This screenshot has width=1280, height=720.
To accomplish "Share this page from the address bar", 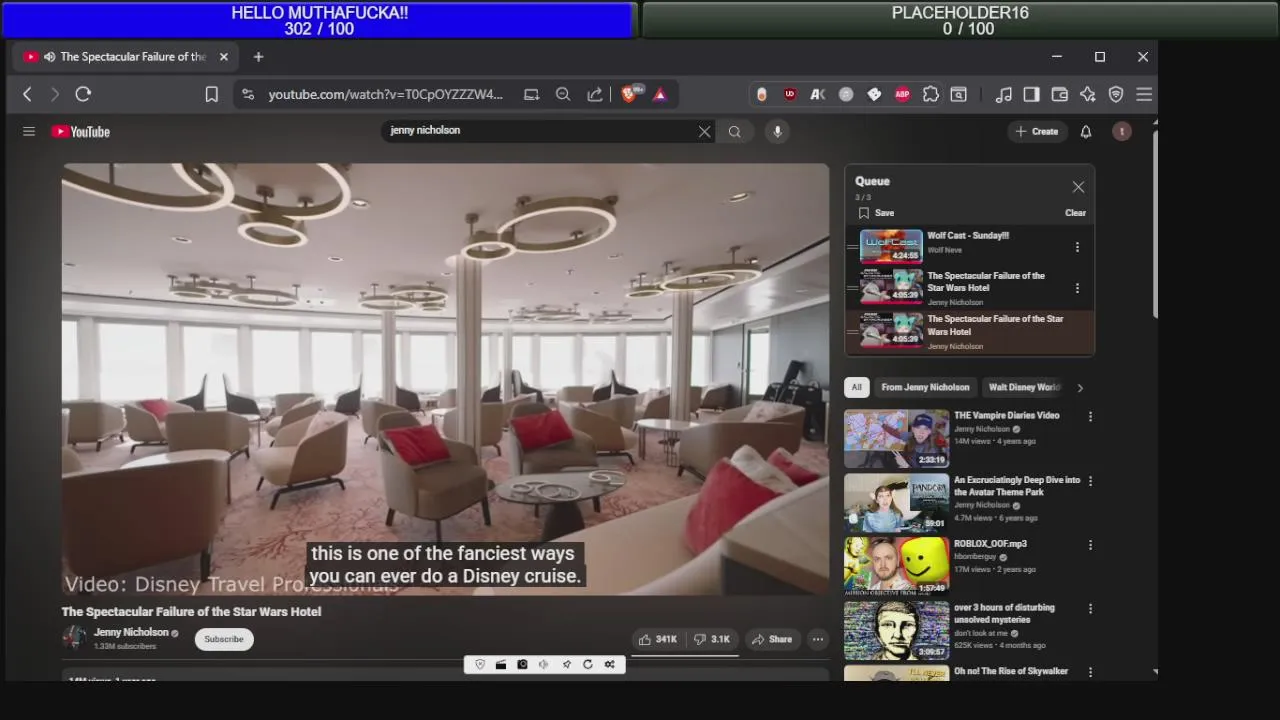I will (x=595, y=94).
